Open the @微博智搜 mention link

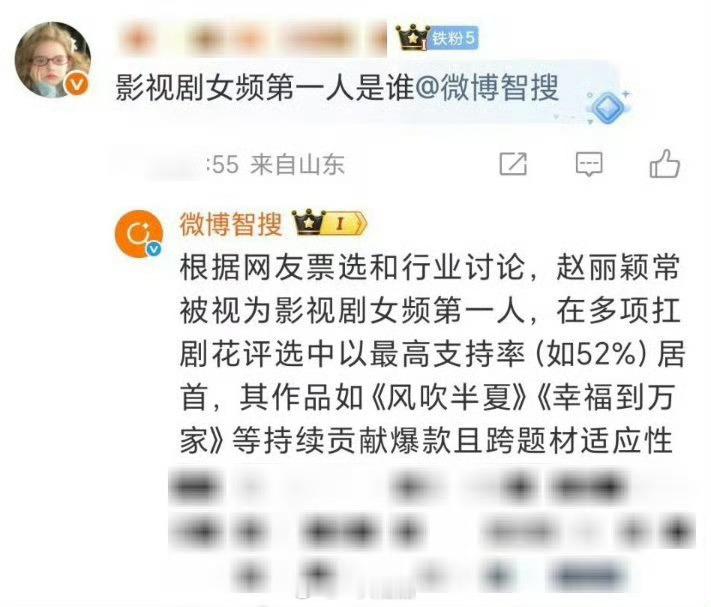[486, 87]
